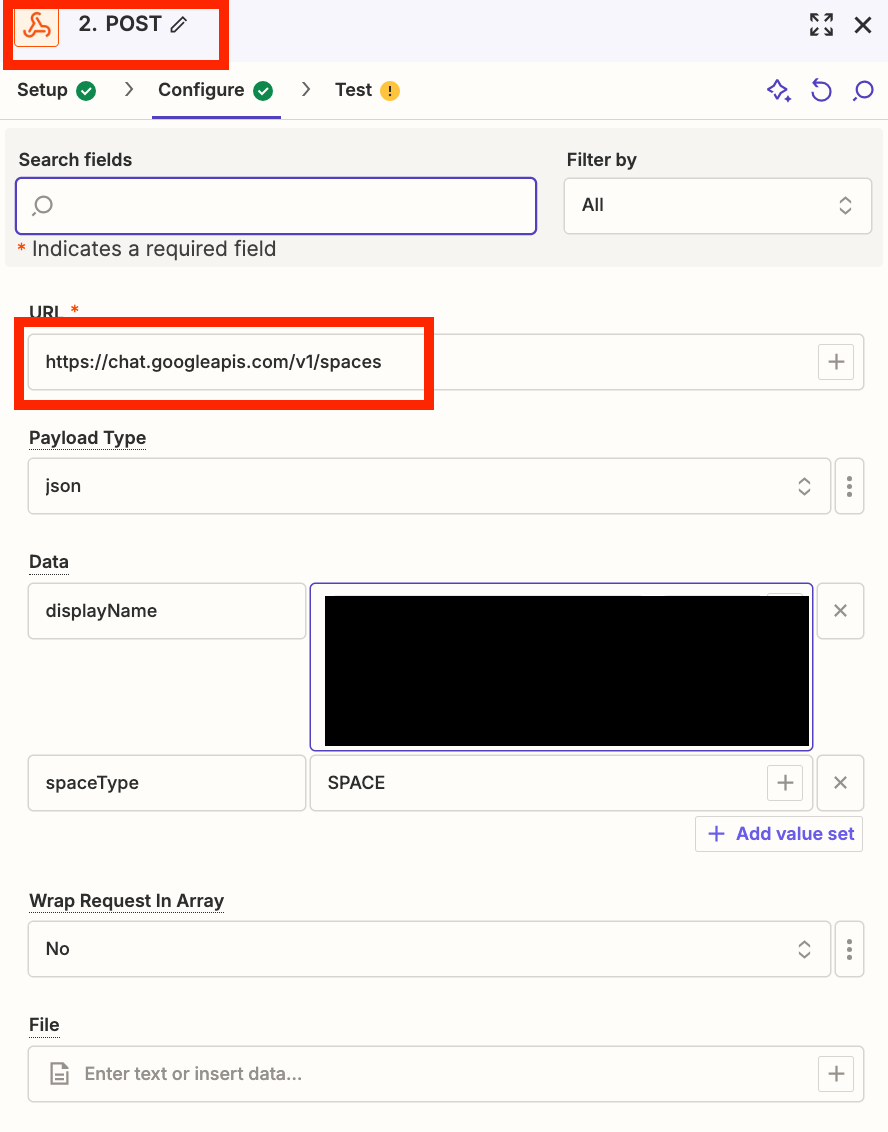Click yellow warning icon beside Test

(x=390, y=91)
